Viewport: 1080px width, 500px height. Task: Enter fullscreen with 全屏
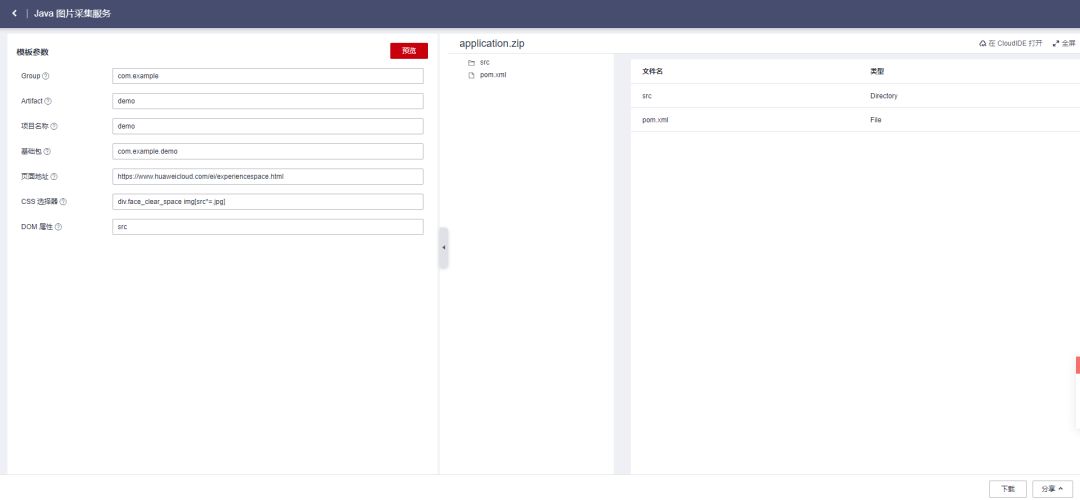pos(1063,44)
